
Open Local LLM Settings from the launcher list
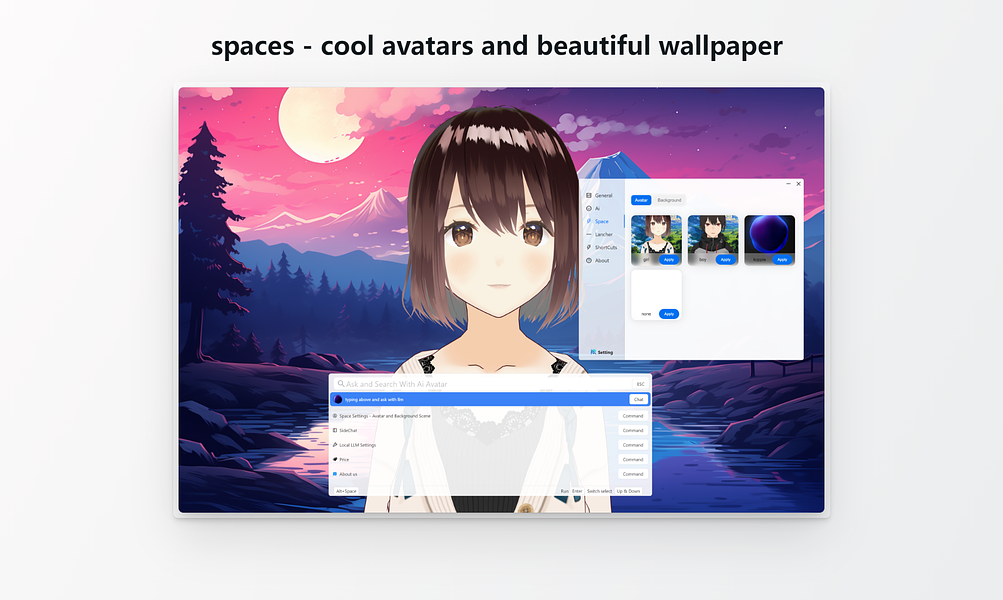[490, 445]
